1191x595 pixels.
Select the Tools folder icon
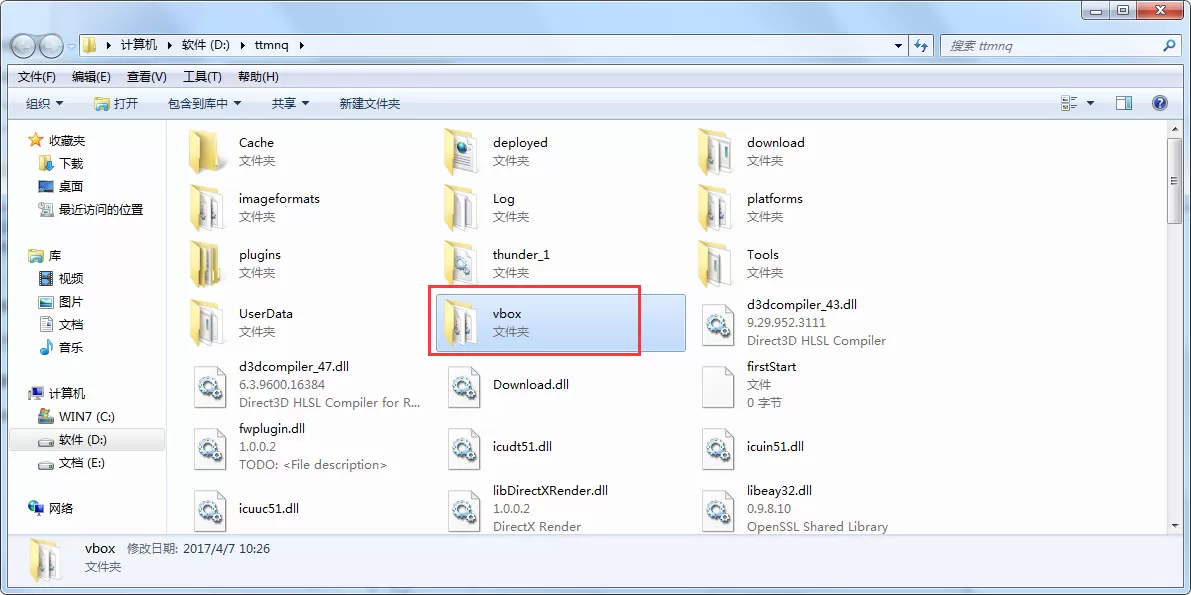point(716,264)
